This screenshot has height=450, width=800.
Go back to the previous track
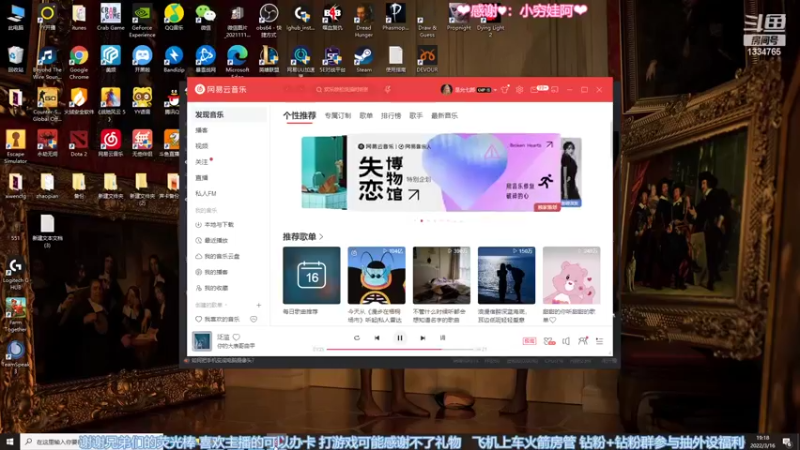[x=377, y=338]
